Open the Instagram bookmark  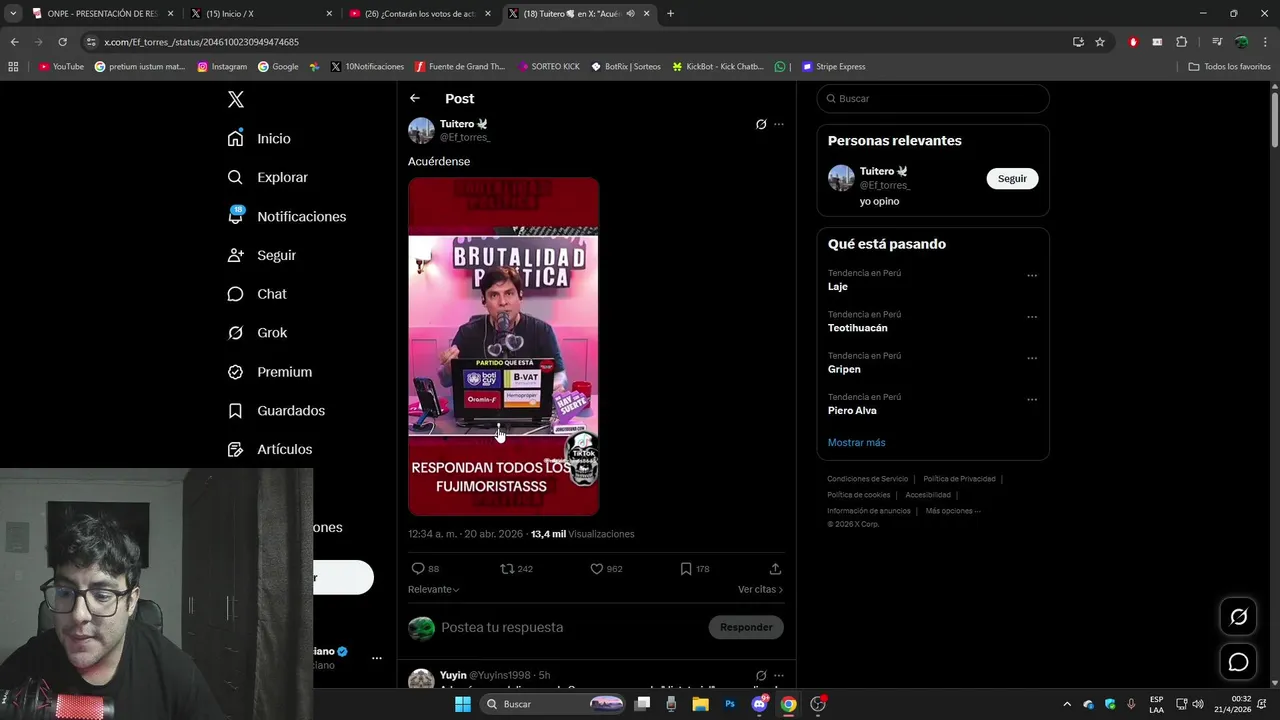(222, 67)
